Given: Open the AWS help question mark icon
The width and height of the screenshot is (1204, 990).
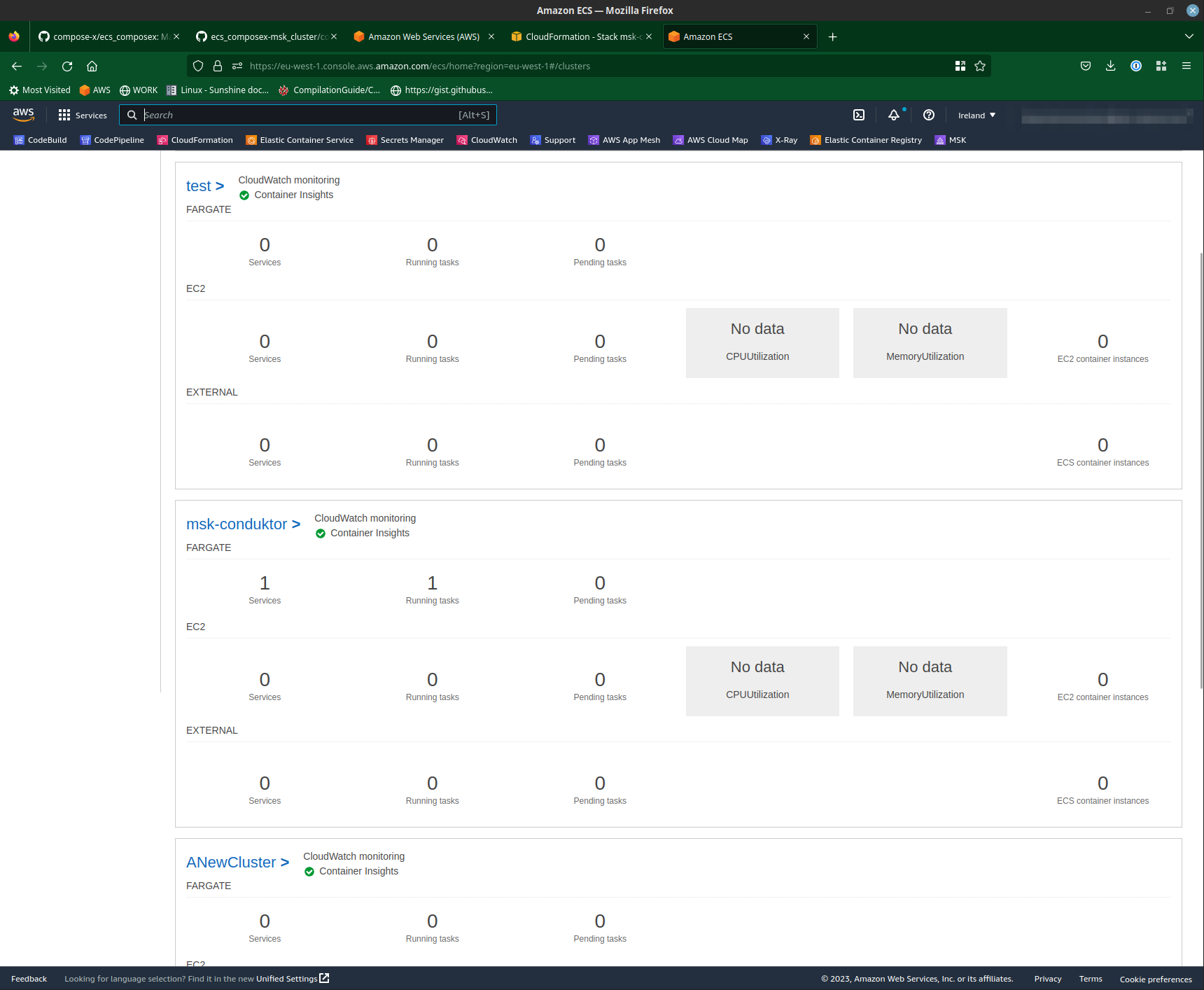Looking at the screenshot, I should 929,115.
